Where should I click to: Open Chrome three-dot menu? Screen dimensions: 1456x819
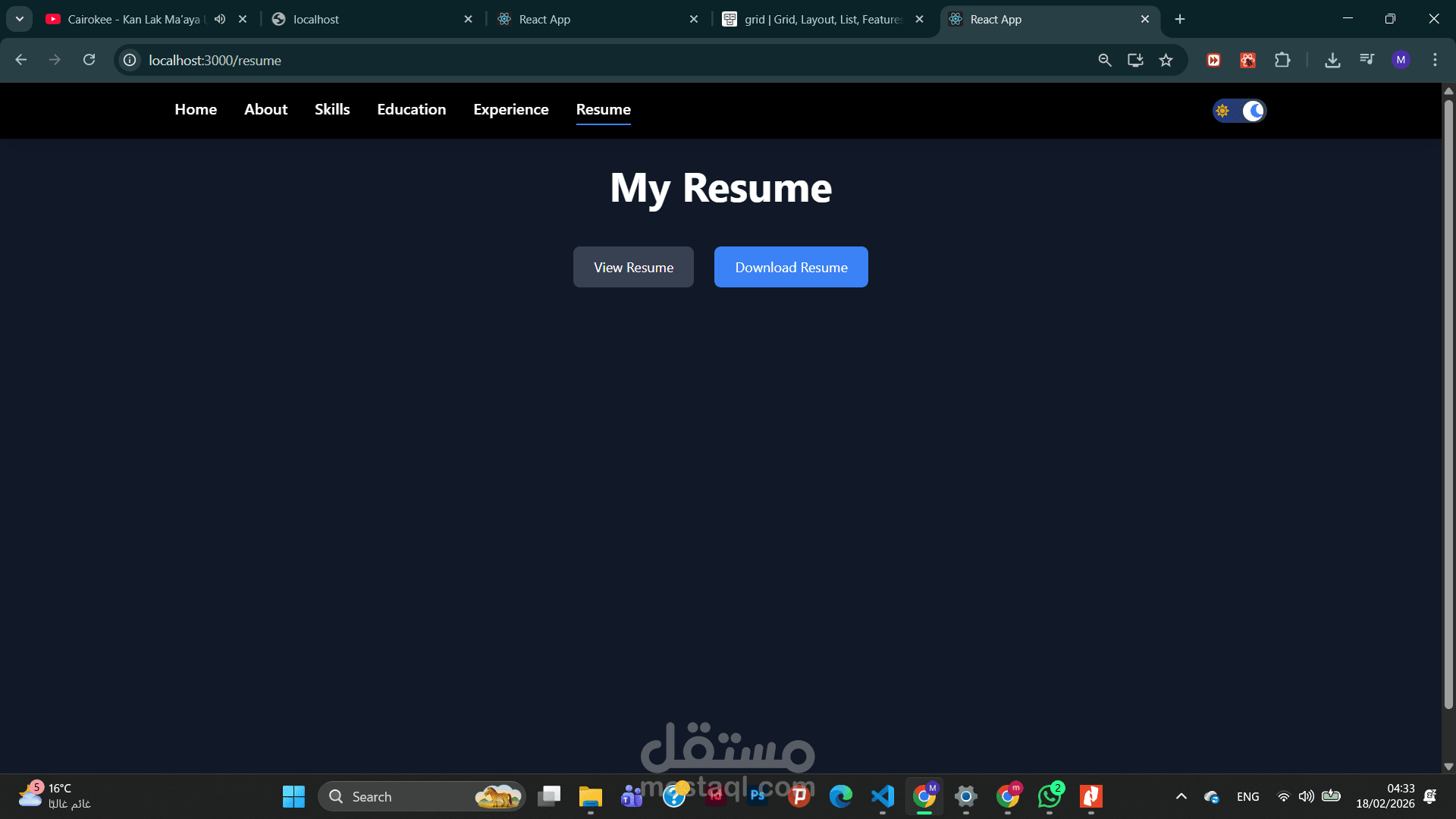(1435, 60)
